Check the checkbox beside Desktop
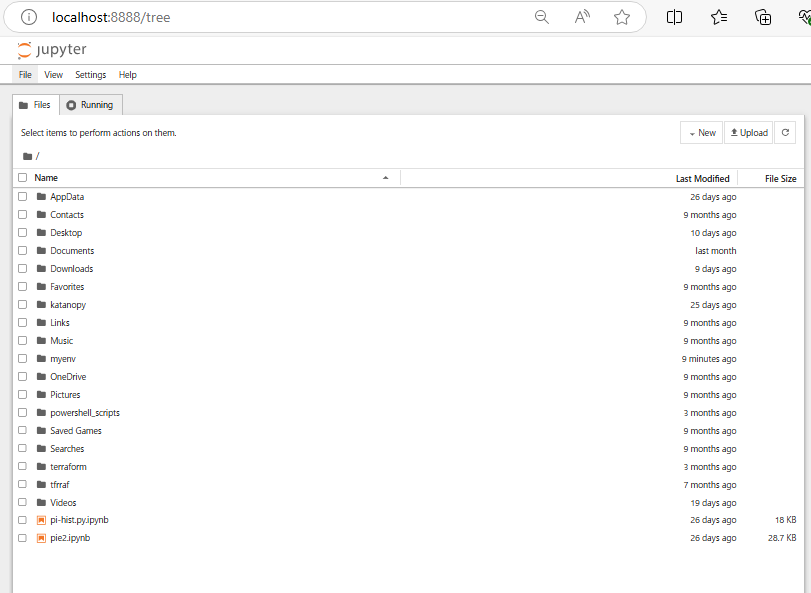 (23, 232)
